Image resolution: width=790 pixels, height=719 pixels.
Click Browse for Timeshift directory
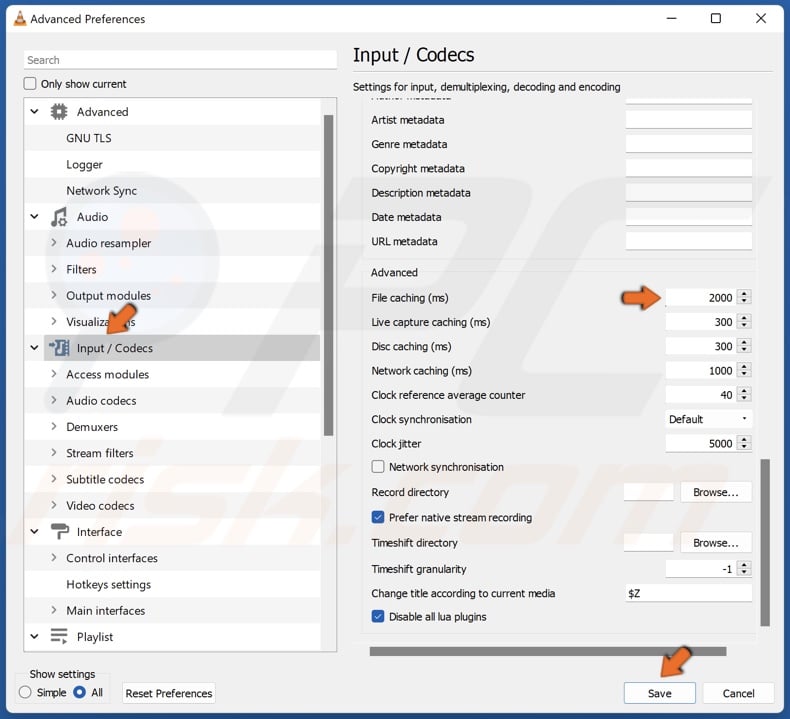pos(716,542)
